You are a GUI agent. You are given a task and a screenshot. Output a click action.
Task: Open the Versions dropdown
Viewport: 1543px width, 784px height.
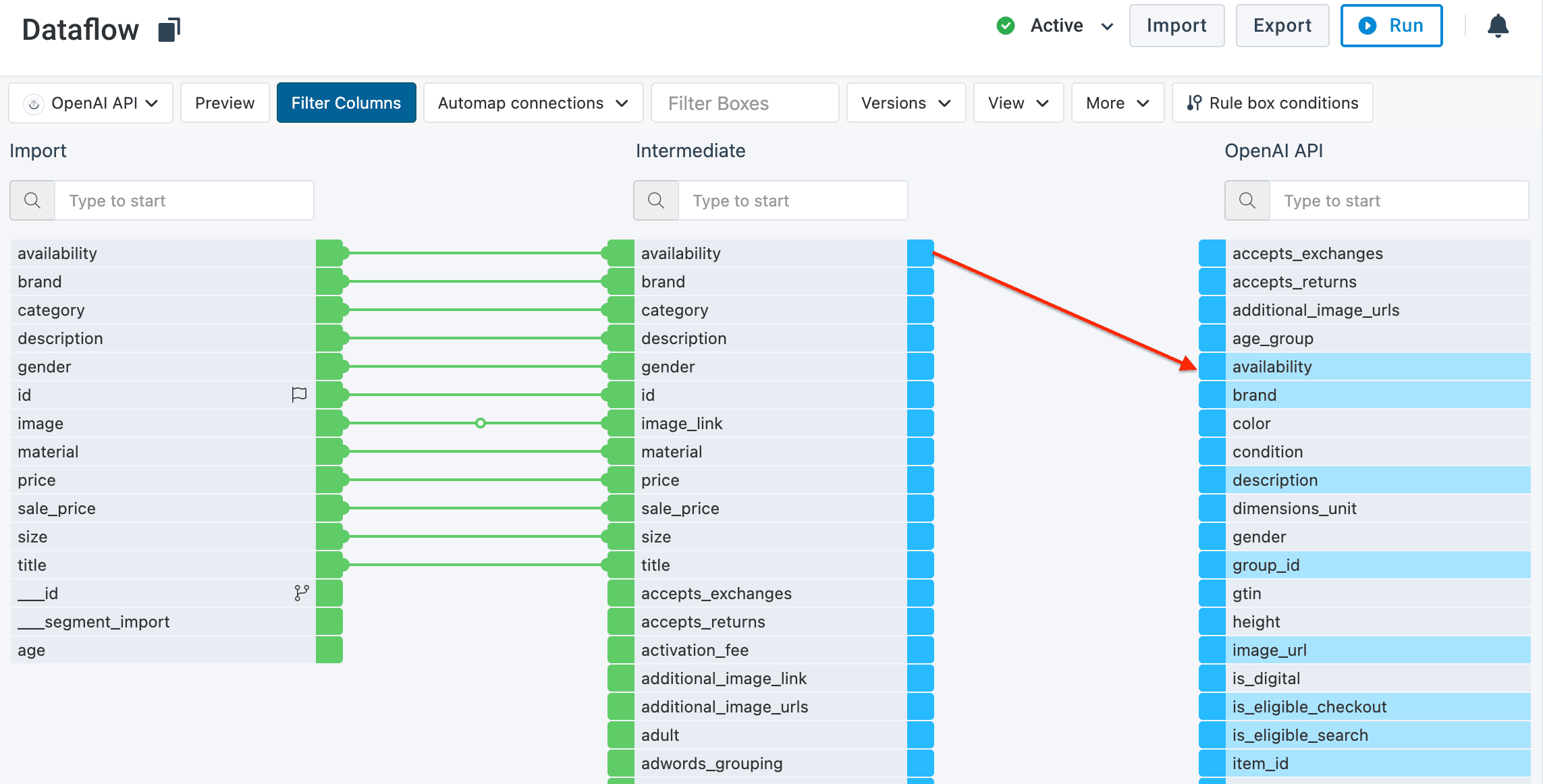905,103
